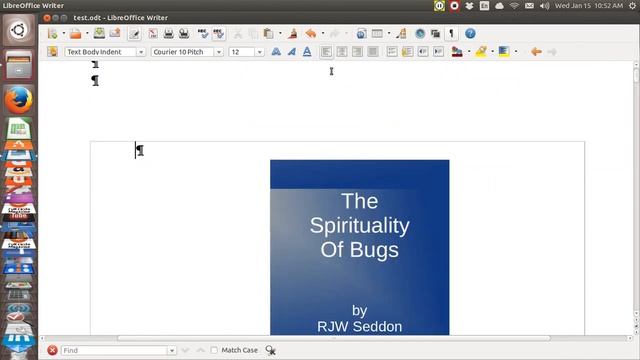
Task: Click the Find search field
Action: click(114, 350)
